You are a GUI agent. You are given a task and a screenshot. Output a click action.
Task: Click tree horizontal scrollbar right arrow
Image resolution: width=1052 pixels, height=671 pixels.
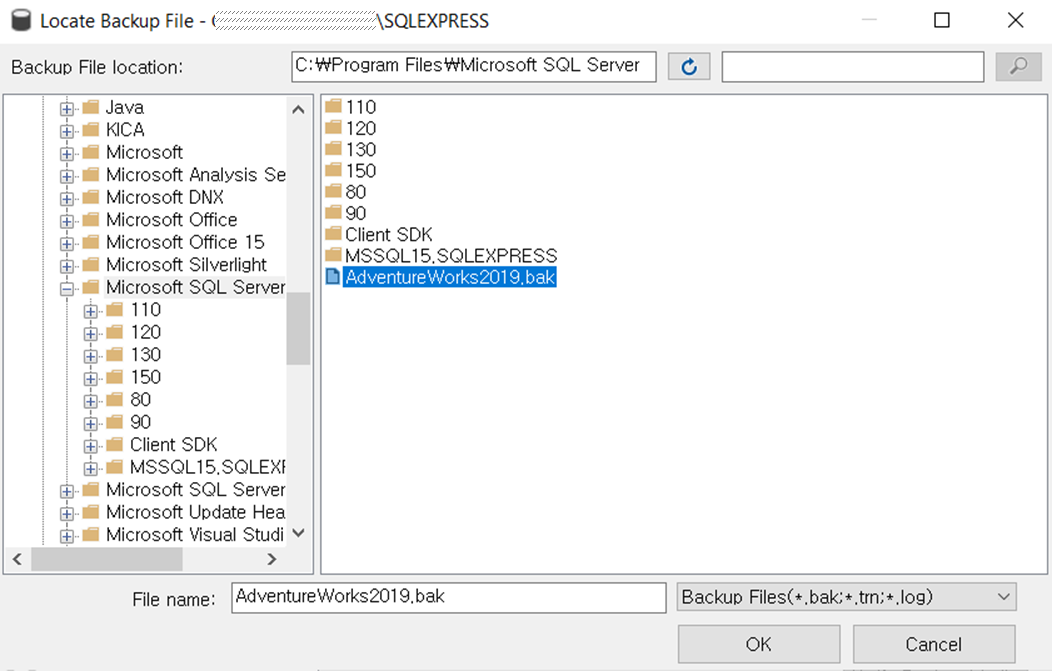(x=272, y=559)
